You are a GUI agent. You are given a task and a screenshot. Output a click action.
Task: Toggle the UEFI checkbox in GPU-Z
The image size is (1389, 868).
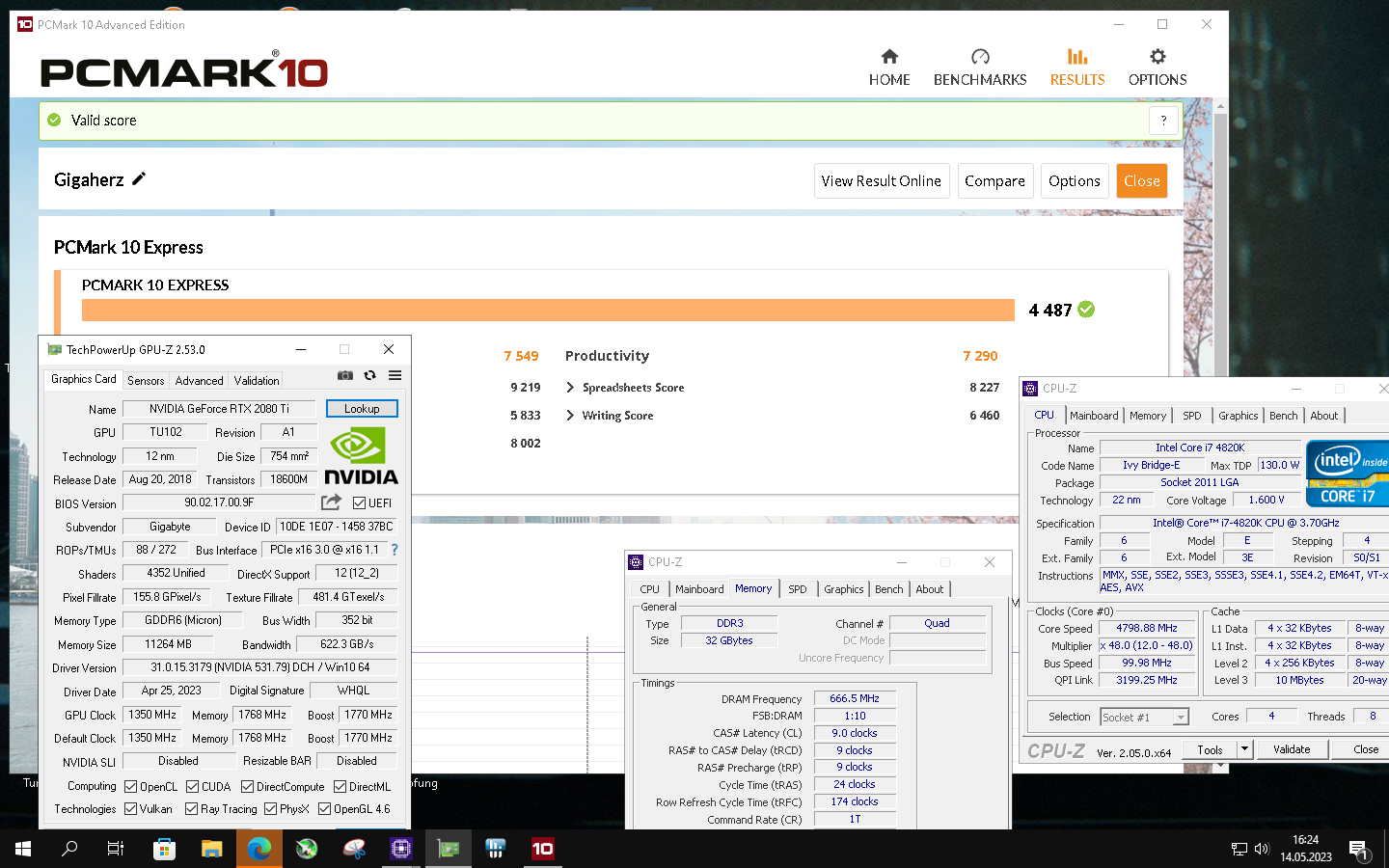click(x=359, y=503)
